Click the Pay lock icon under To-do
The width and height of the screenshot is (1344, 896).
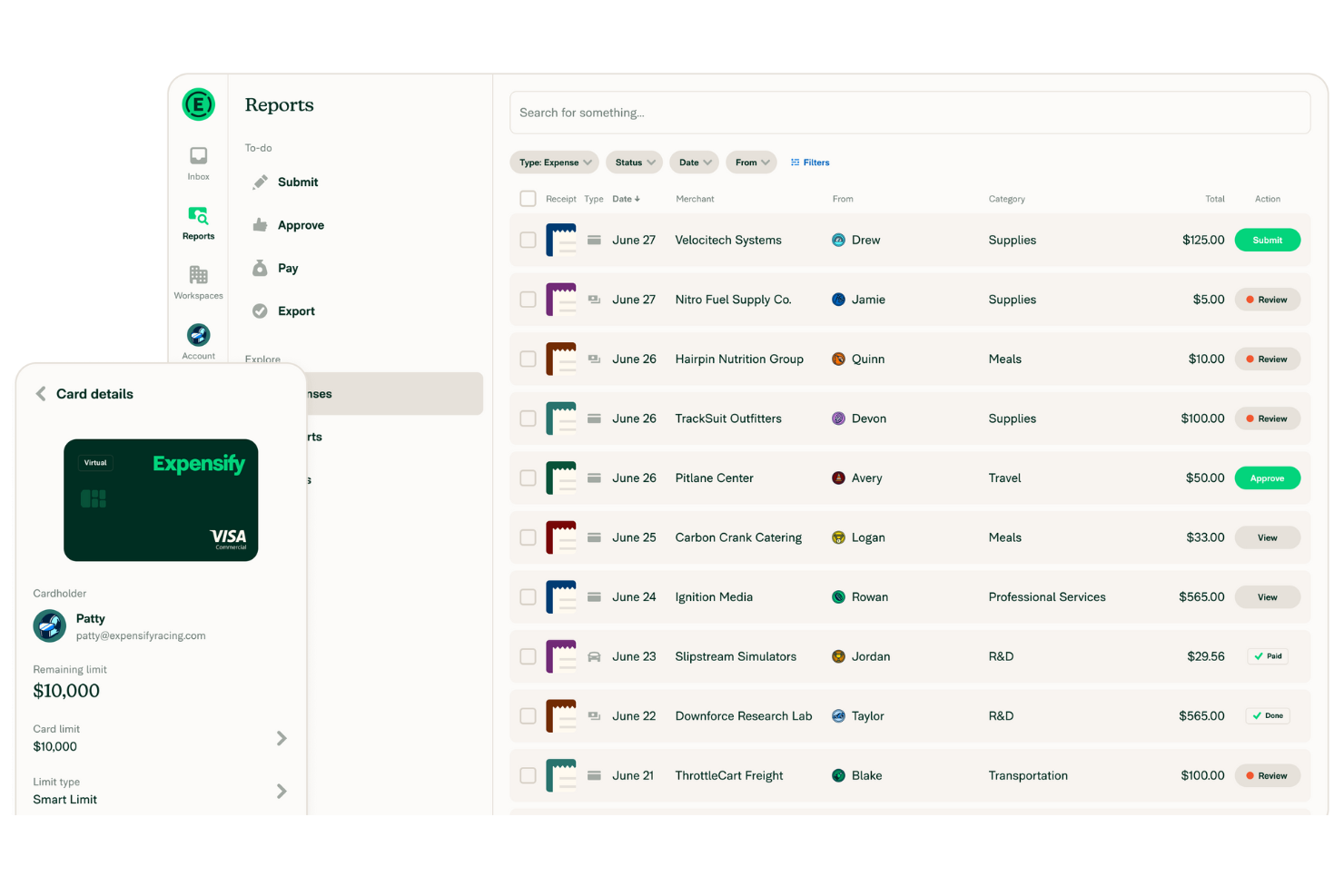pyautogui.click(x=259, y=268)
